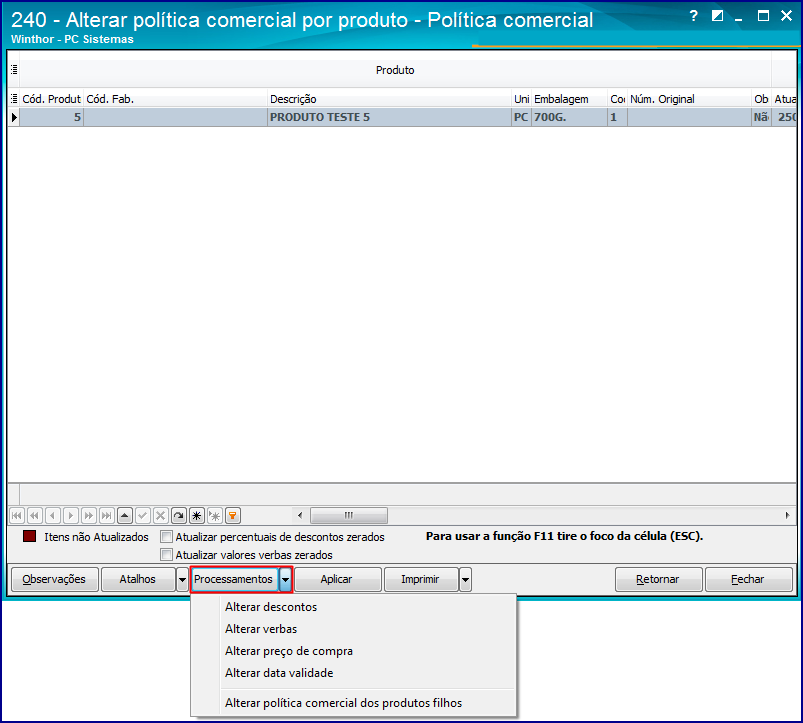Screen dimensions: 803x723
Task: Enable Atualizar valores verbas zerados
Action: click(166, 555)
